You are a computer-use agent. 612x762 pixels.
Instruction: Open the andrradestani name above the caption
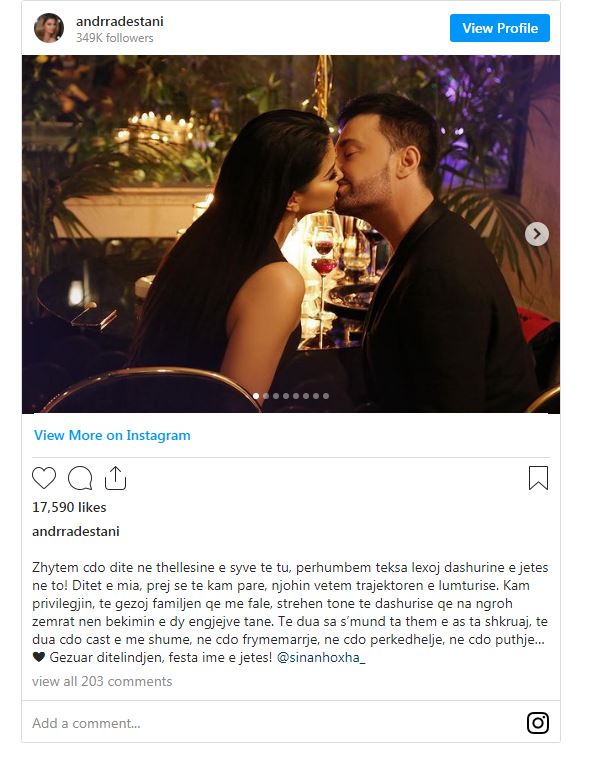point(75,531)
